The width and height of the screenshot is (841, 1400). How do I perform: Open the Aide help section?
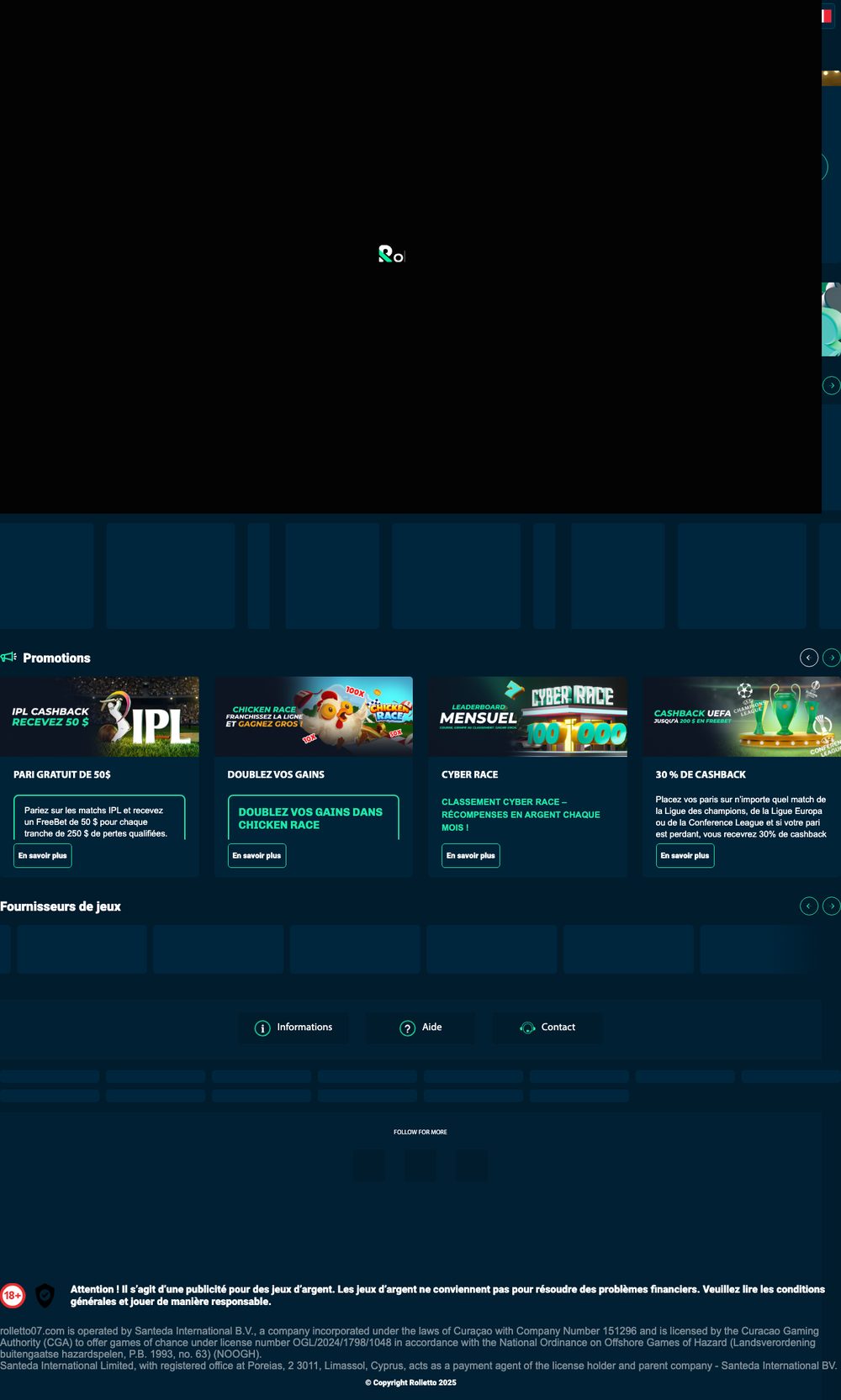[x=420, y=1028]
